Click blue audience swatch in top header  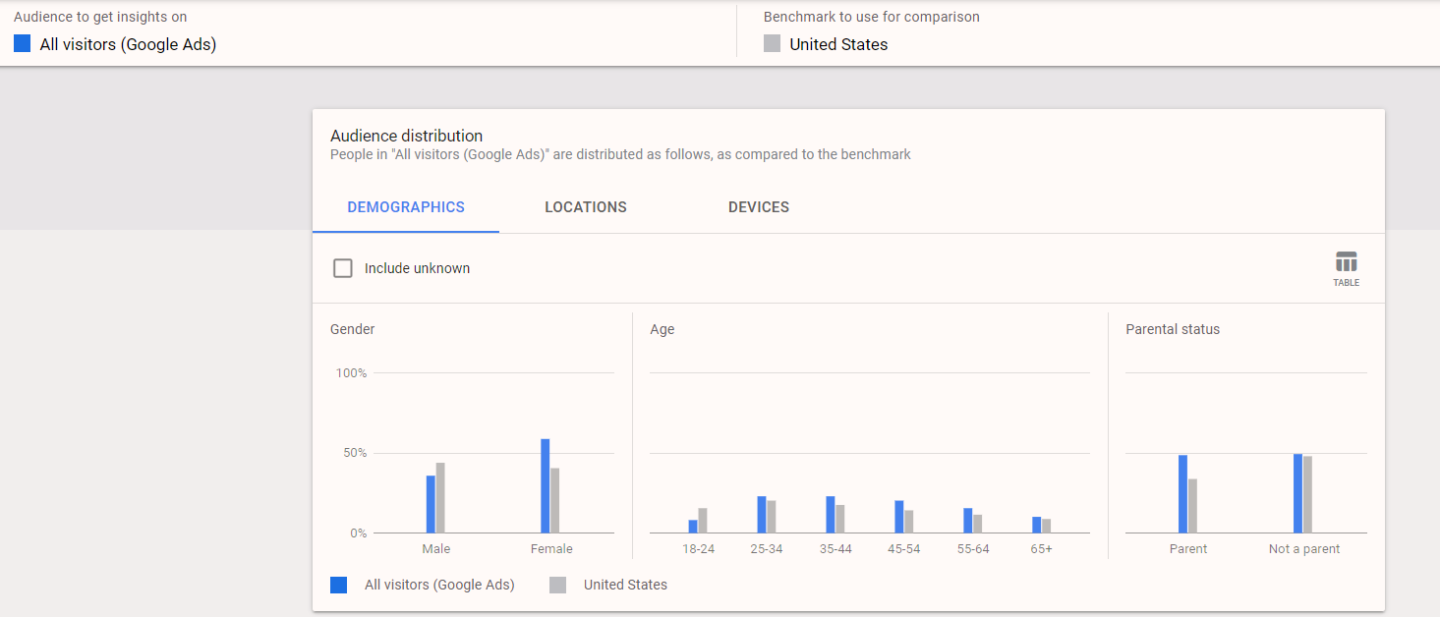[x=22, y=44]
